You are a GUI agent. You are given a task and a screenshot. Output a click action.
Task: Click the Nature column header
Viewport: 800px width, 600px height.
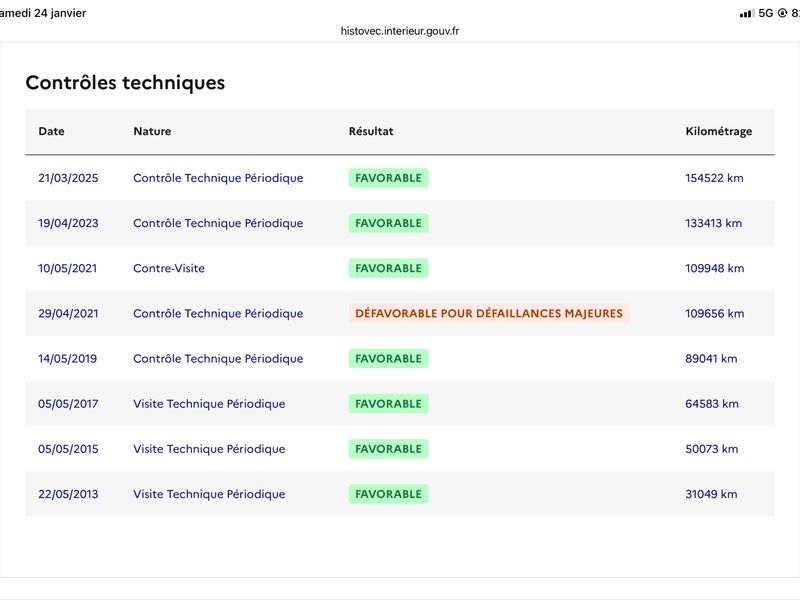click(x=152, y=131)
